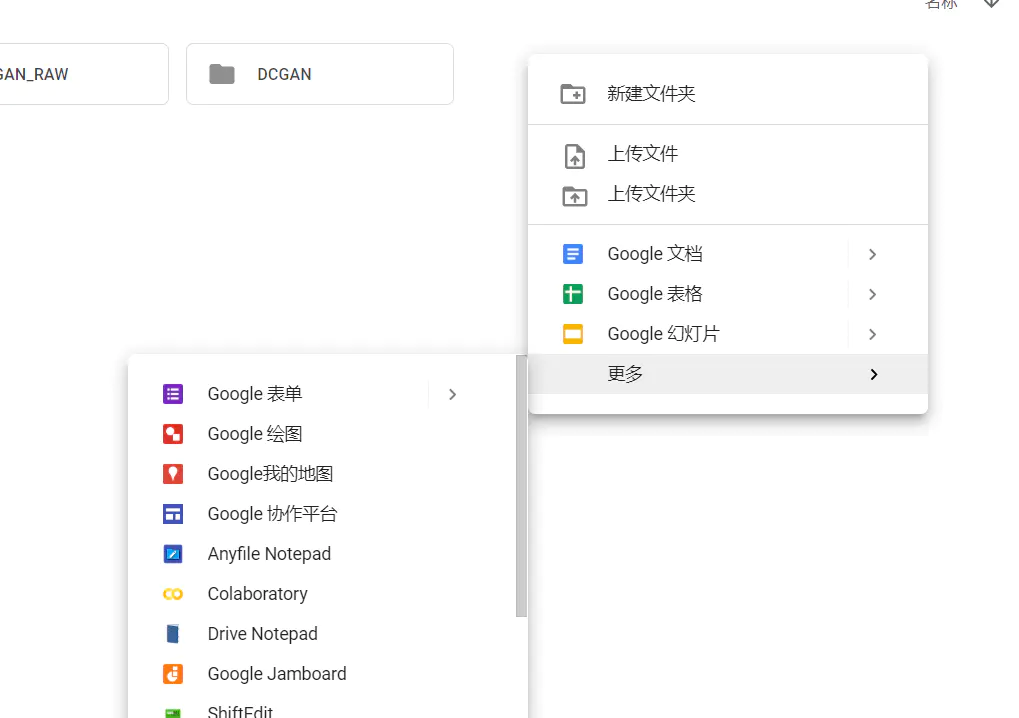
Task: Click the green ShiftEdit icon
Action: pos(173,713)
